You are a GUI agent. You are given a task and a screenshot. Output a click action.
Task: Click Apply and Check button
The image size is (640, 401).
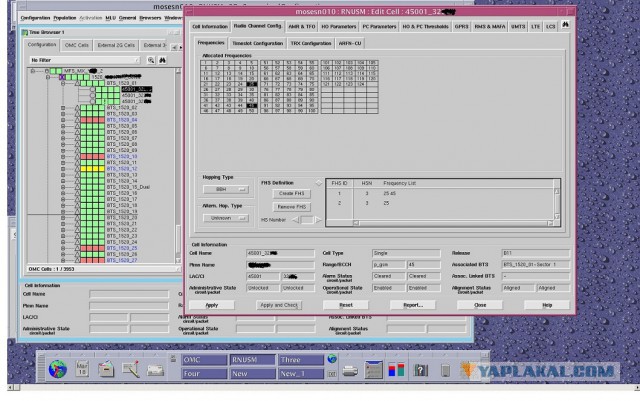pos(279,305)
